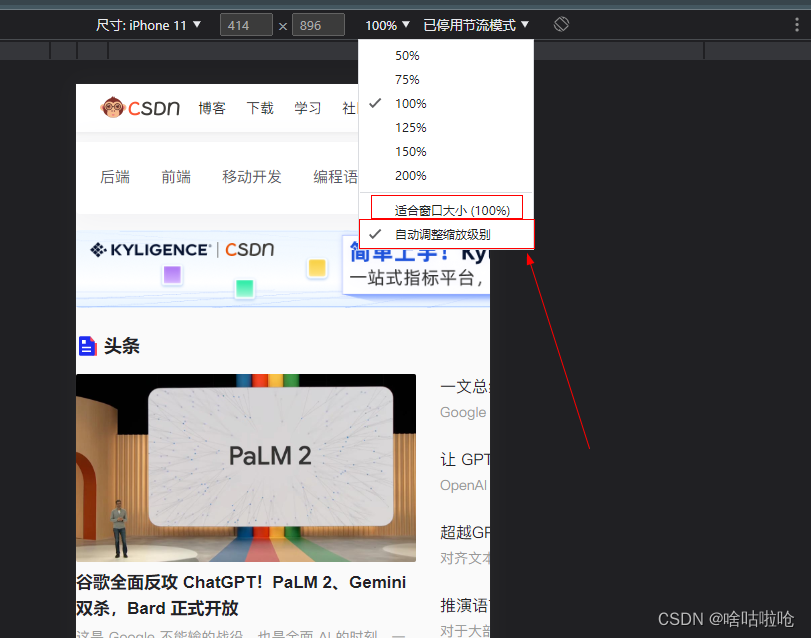Click the blue 头条 document icon
811x638 pixels.
coord(87,346)
